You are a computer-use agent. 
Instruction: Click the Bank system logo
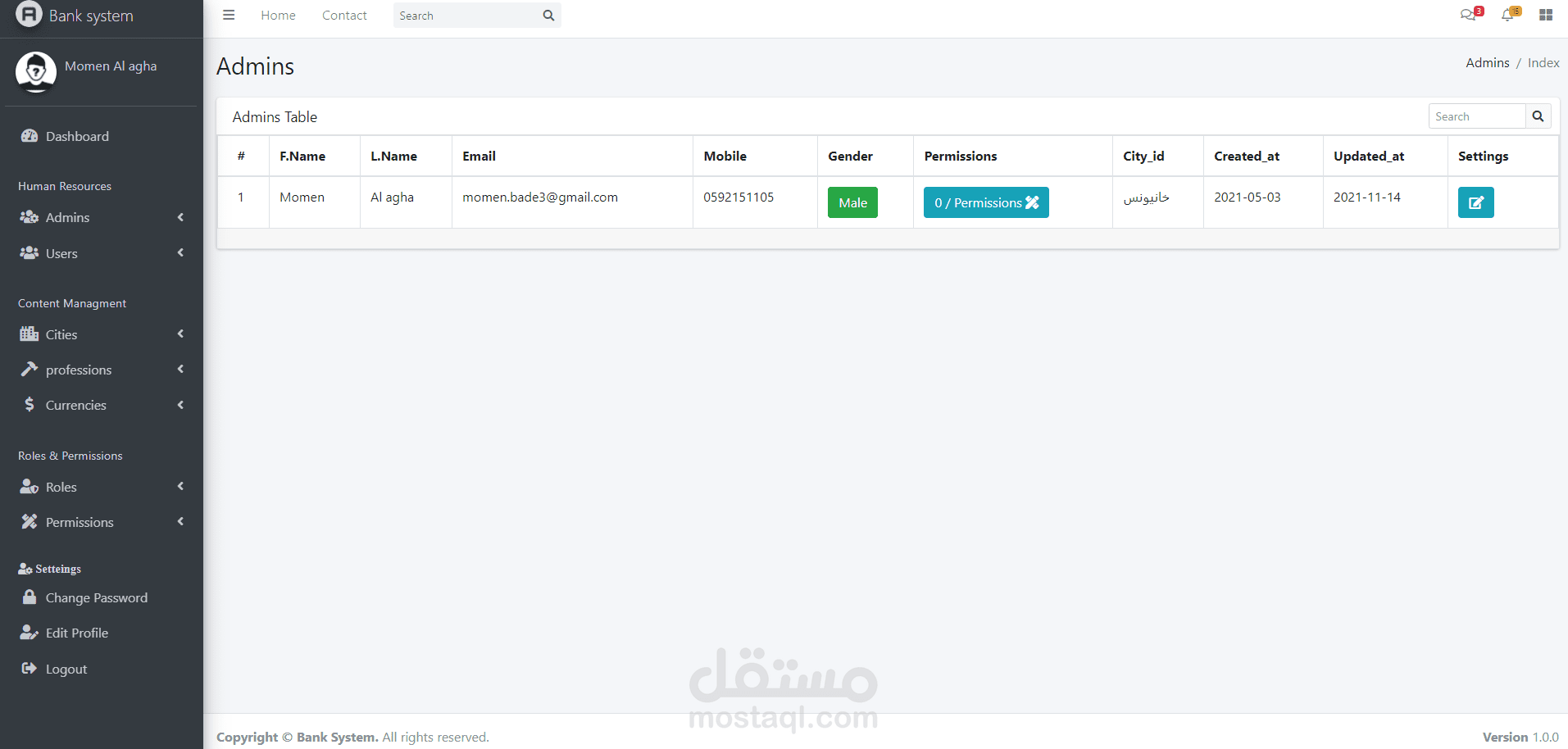29,14
